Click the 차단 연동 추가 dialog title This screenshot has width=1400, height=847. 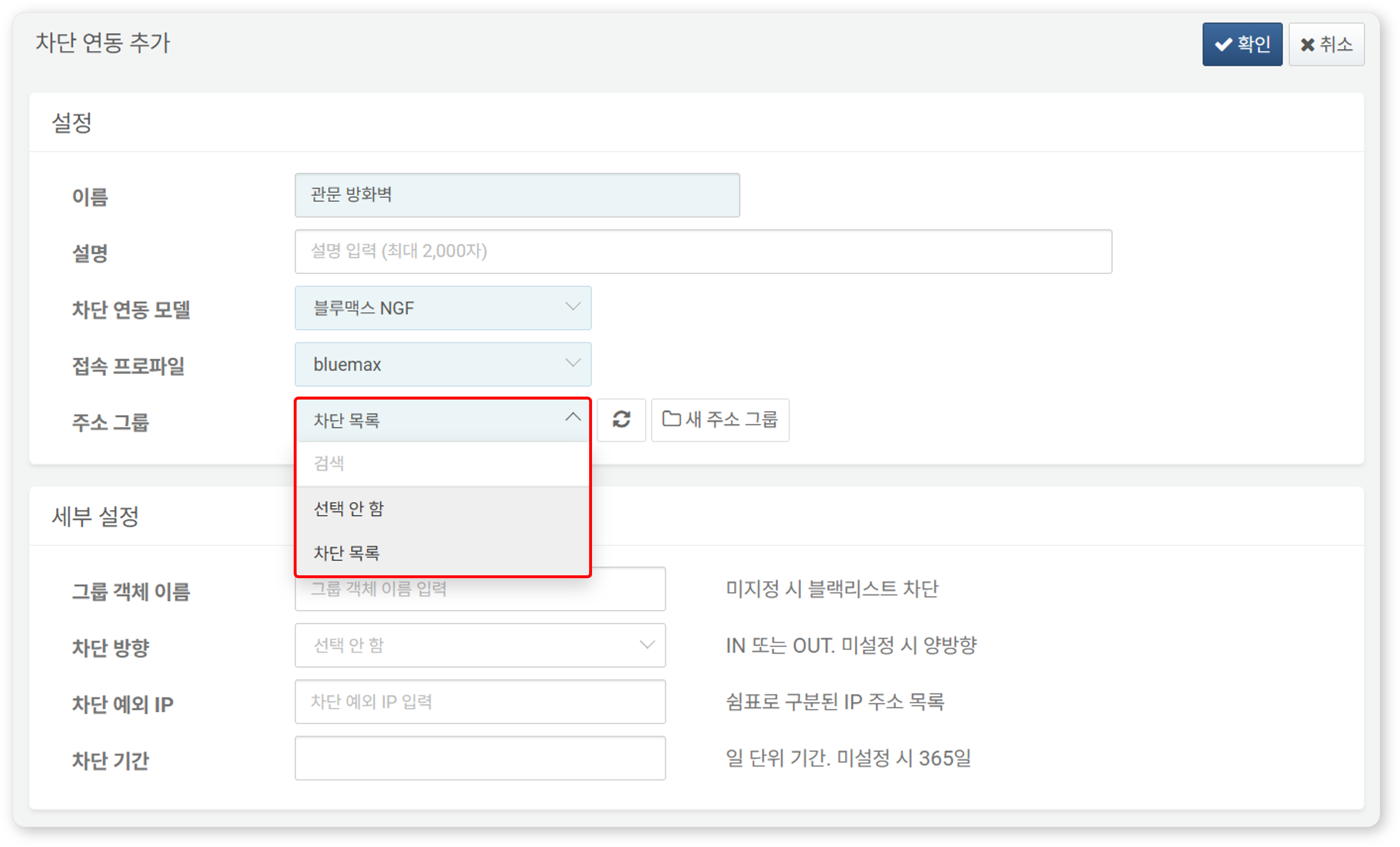click(103, 43)
